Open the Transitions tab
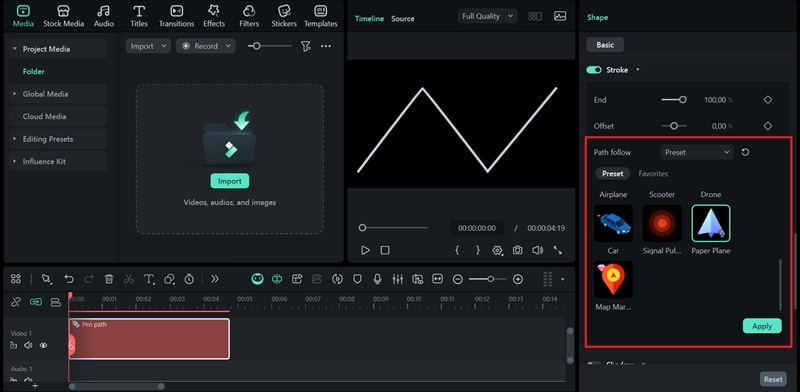The image size is (800, 392). pos(177,16)
